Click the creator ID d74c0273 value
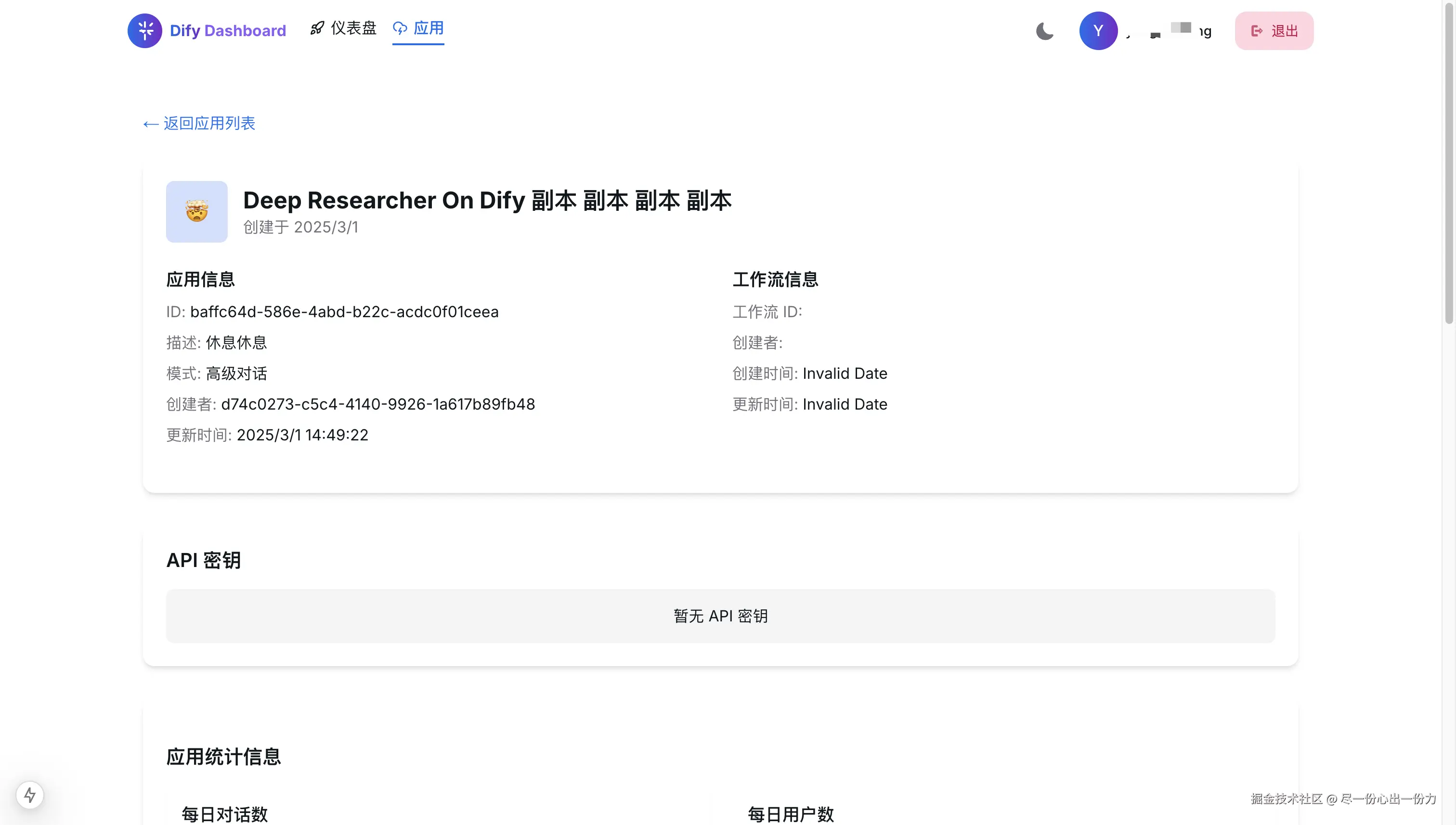 pyautogui.click(x=377, y=404)
